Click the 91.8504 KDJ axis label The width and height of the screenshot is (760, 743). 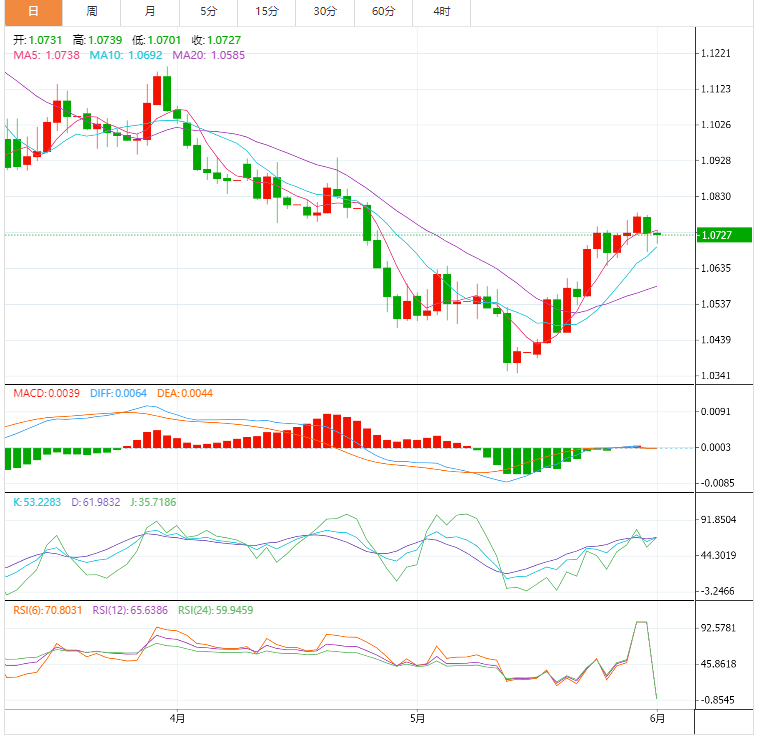coord(719,520)
